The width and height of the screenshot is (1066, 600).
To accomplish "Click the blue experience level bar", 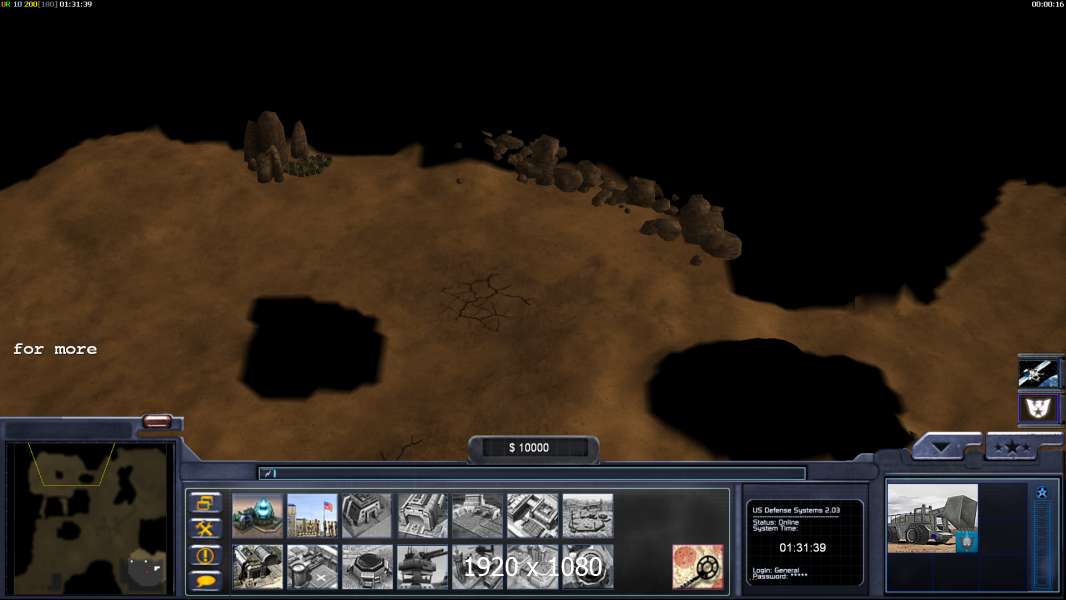I will tap(1042, 545).
